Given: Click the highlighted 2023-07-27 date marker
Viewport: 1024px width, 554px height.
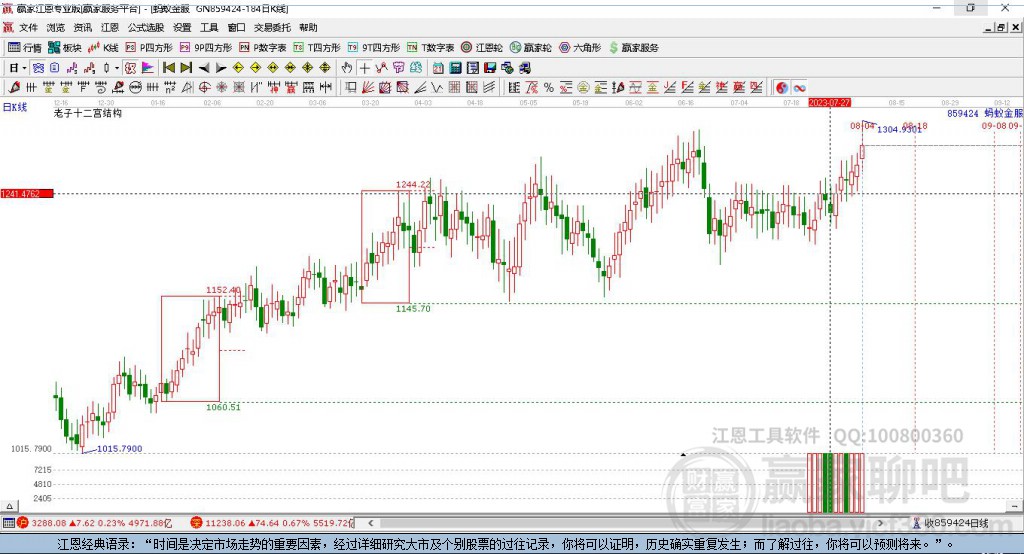Looking at the screenshot, I should pyautogui.click(x=829, y=103).
